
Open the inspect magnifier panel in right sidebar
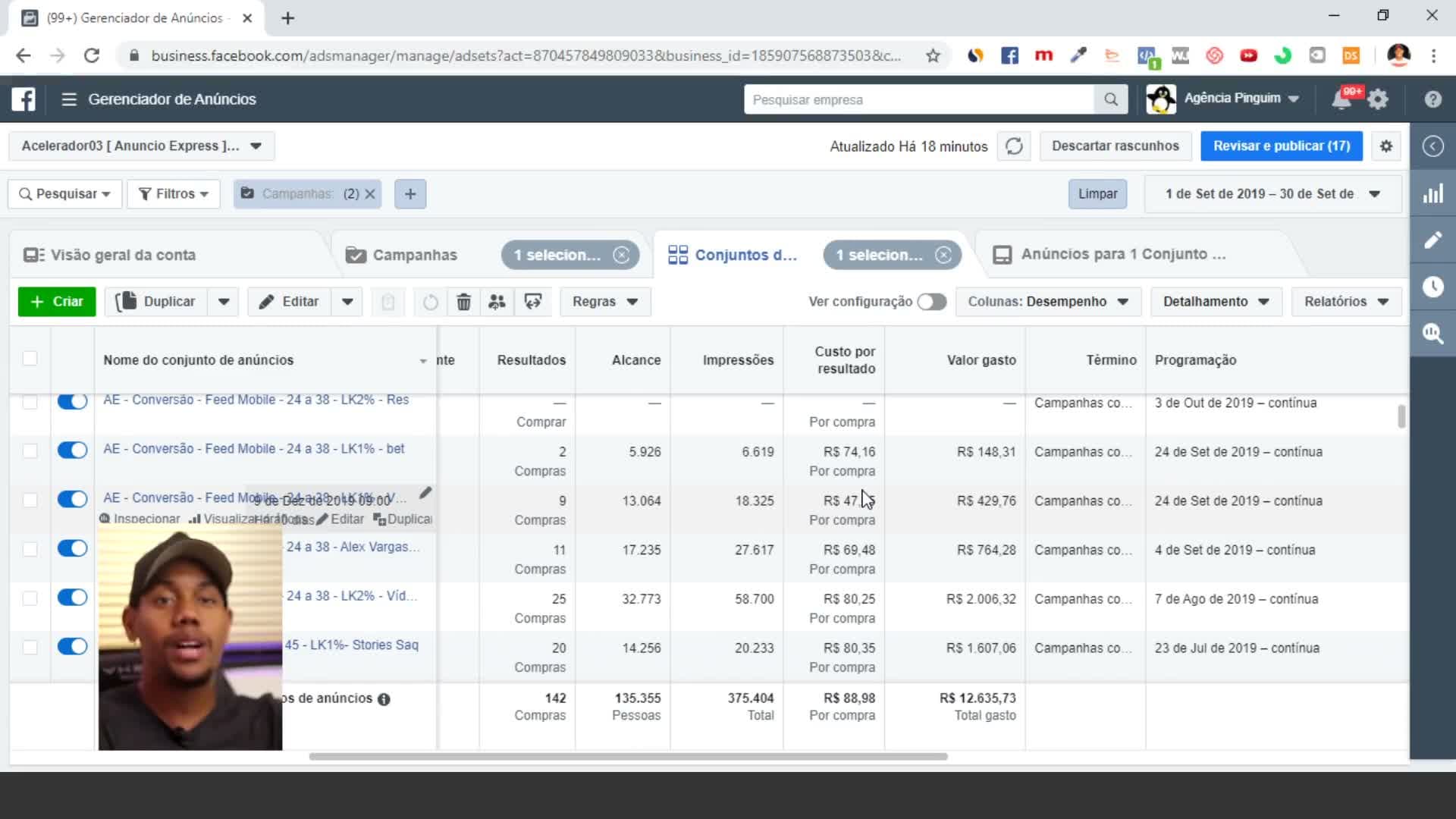coord(1432,333)
